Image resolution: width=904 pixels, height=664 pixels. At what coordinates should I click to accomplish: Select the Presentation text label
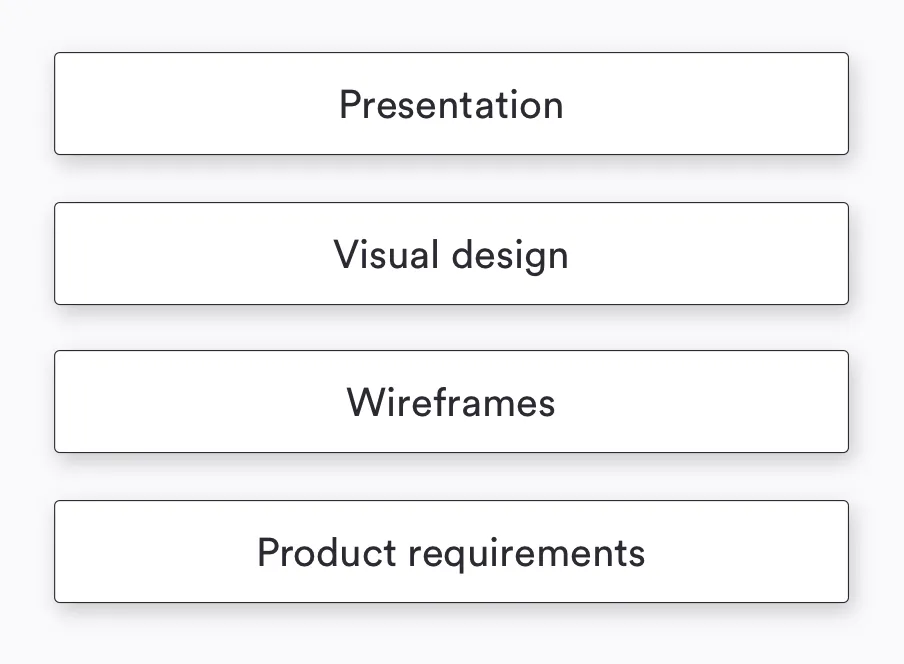click(x=451, y=105)
